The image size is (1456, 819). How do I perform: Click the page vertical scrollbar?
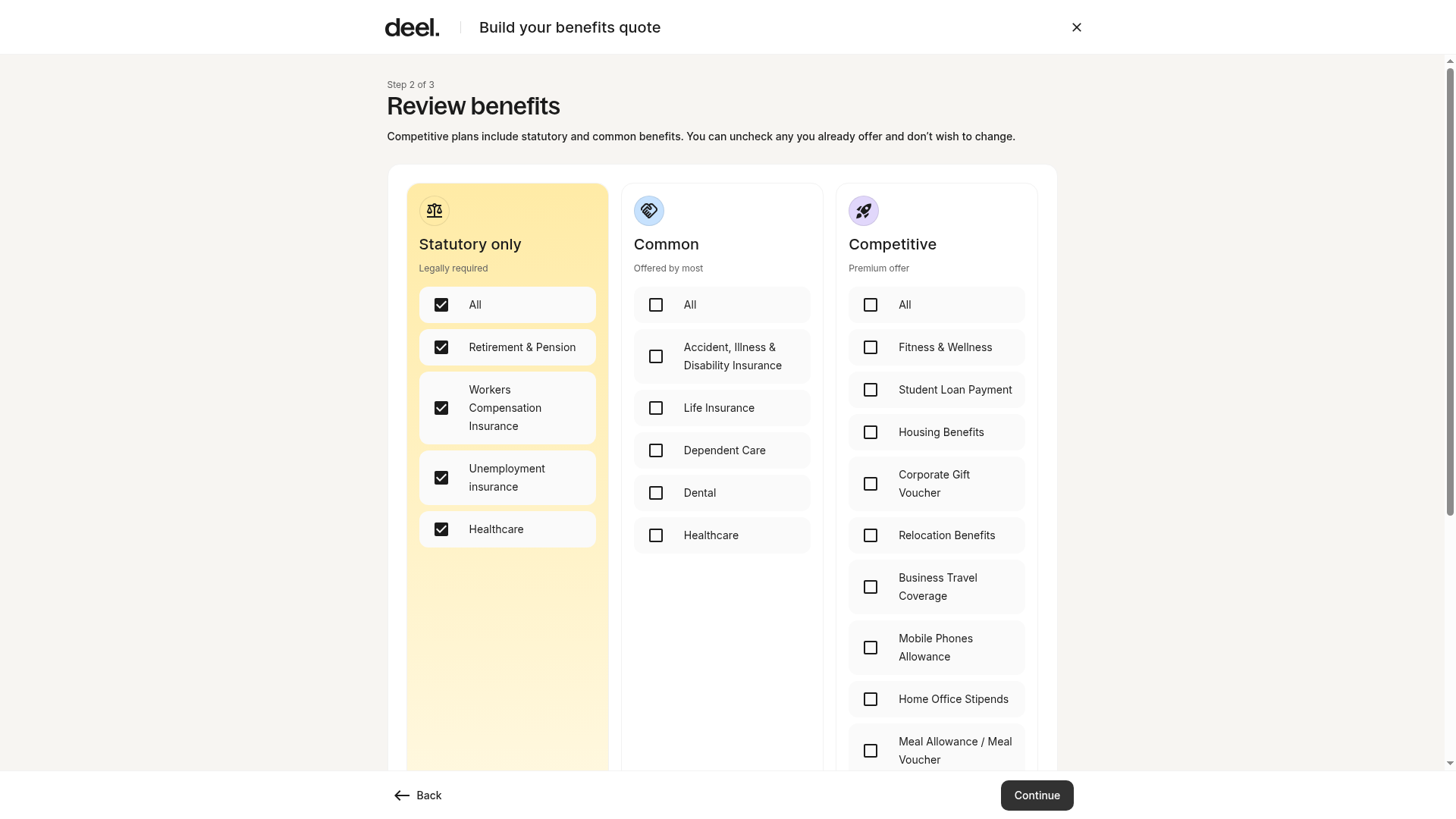(x=1450, y=292)
